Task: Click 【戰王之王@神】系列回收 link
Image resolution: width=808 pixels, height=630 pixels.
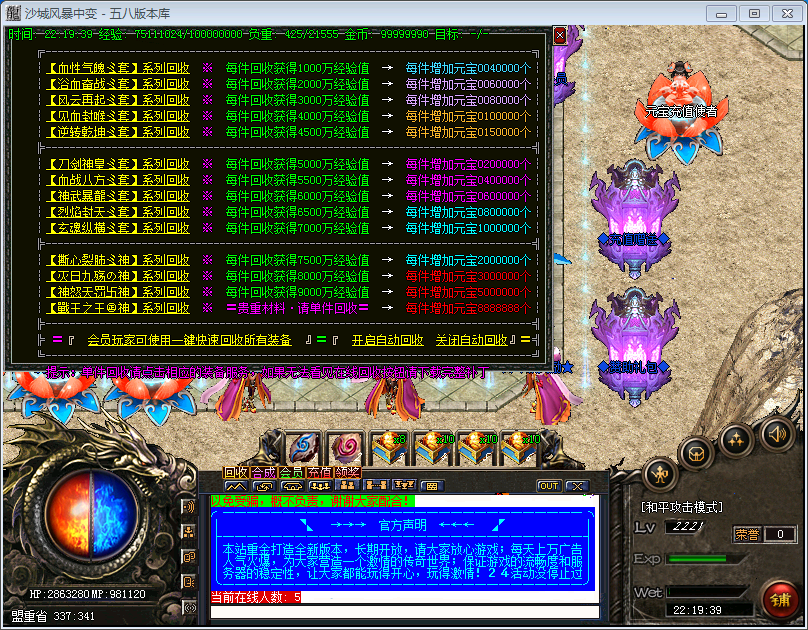Action: click(118, 308)
